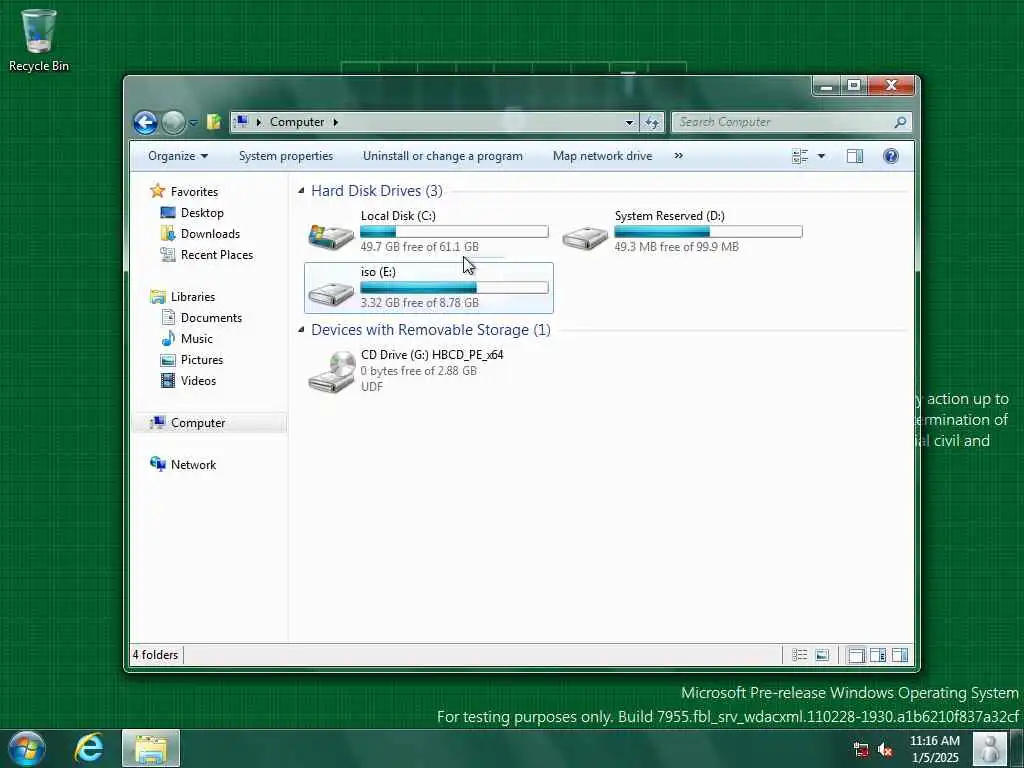Image resolution: width=1024 pixels, height=768 pixels.
Task: Open Recent Places
Action: coord(216,255)
